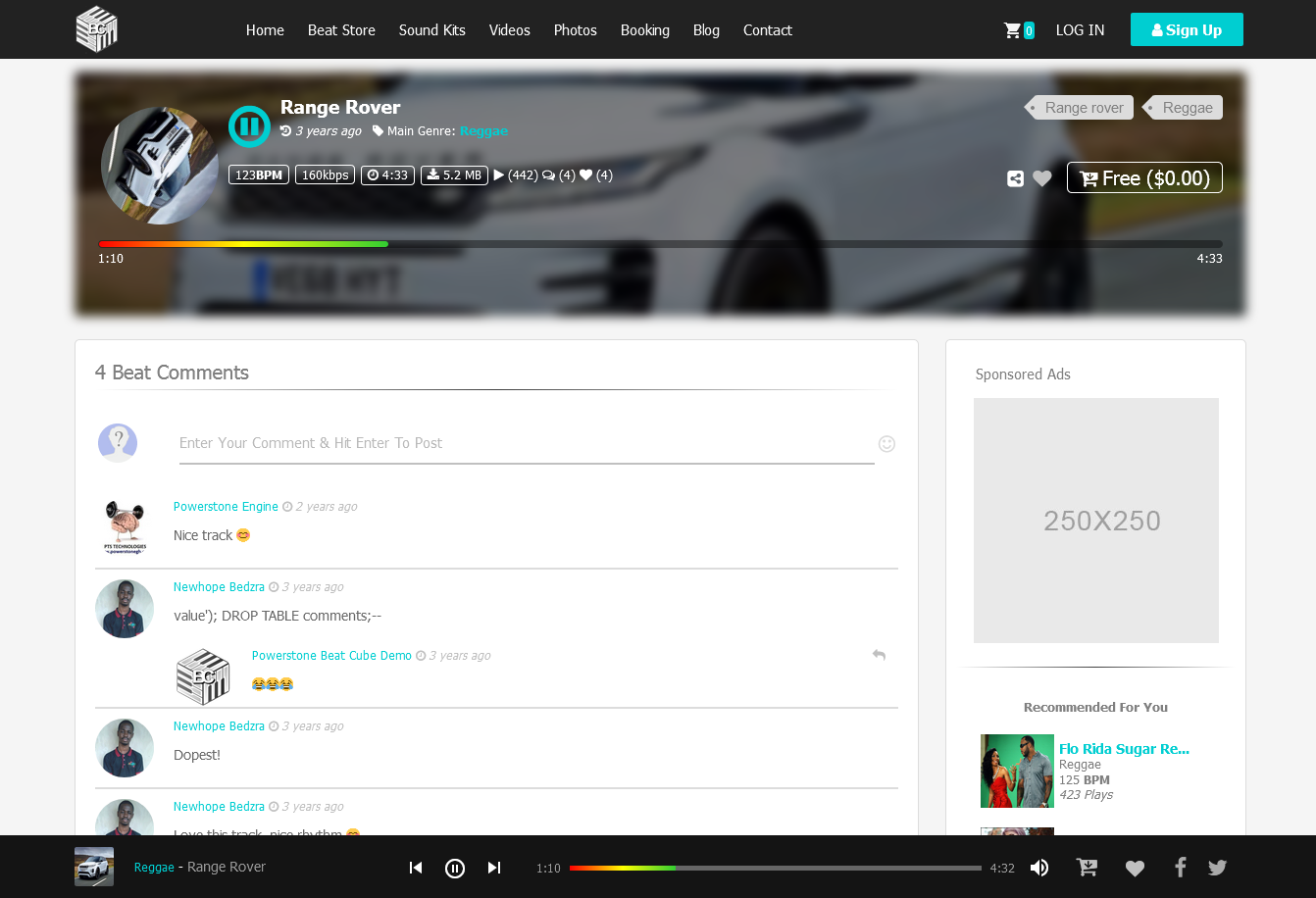The width and height of the screenshot is (1316, 898).
Task: Click the 160kbps badge
Action: 325,175
